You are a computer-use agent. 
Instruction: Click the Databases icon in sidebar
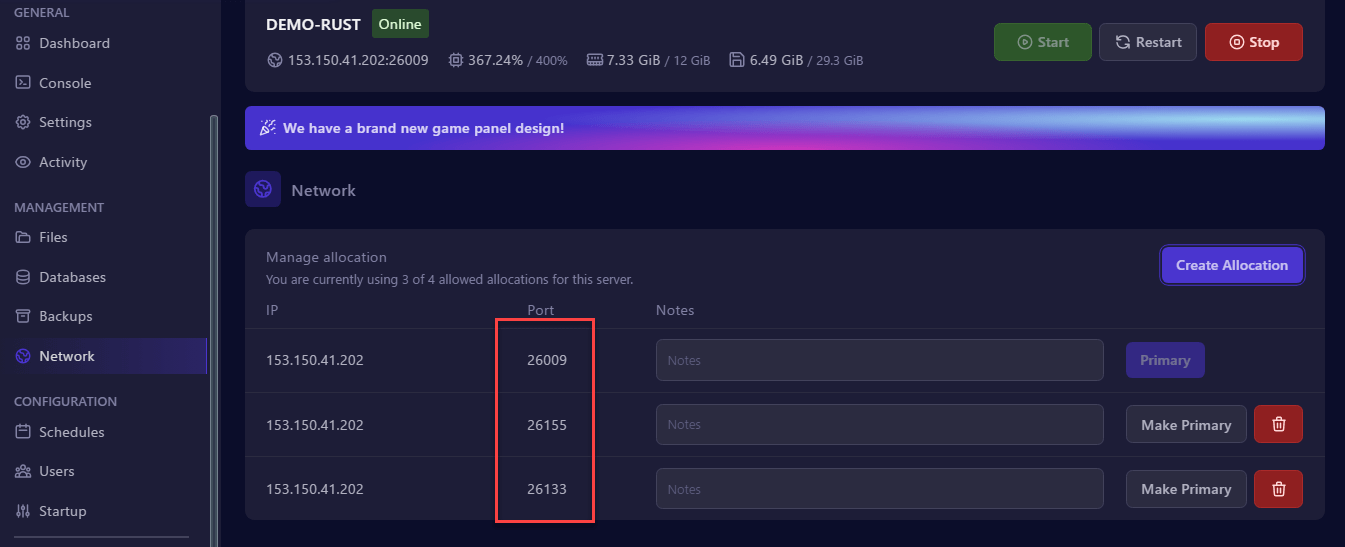[22, 277]
